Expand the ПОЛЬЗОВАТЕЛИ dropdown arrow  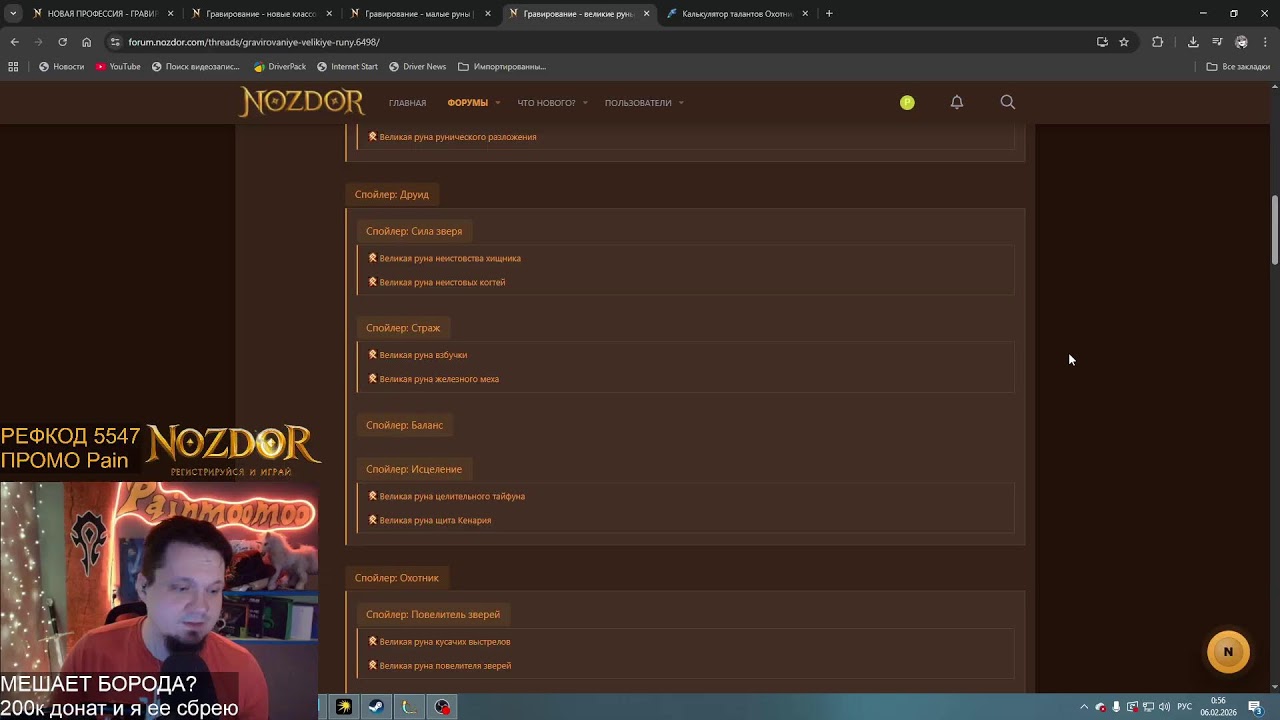coord(681,103)
